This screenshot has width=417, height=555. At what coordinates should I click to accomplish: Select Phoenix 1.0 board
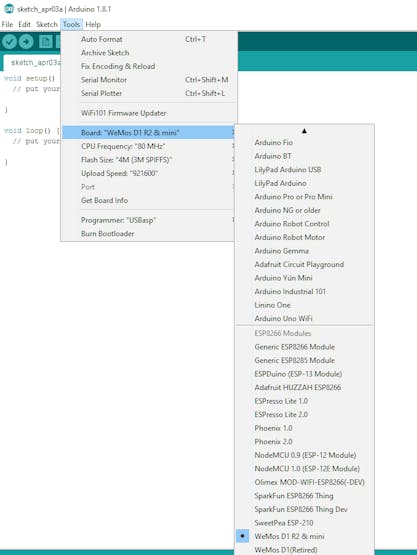(x=304, y=428)
